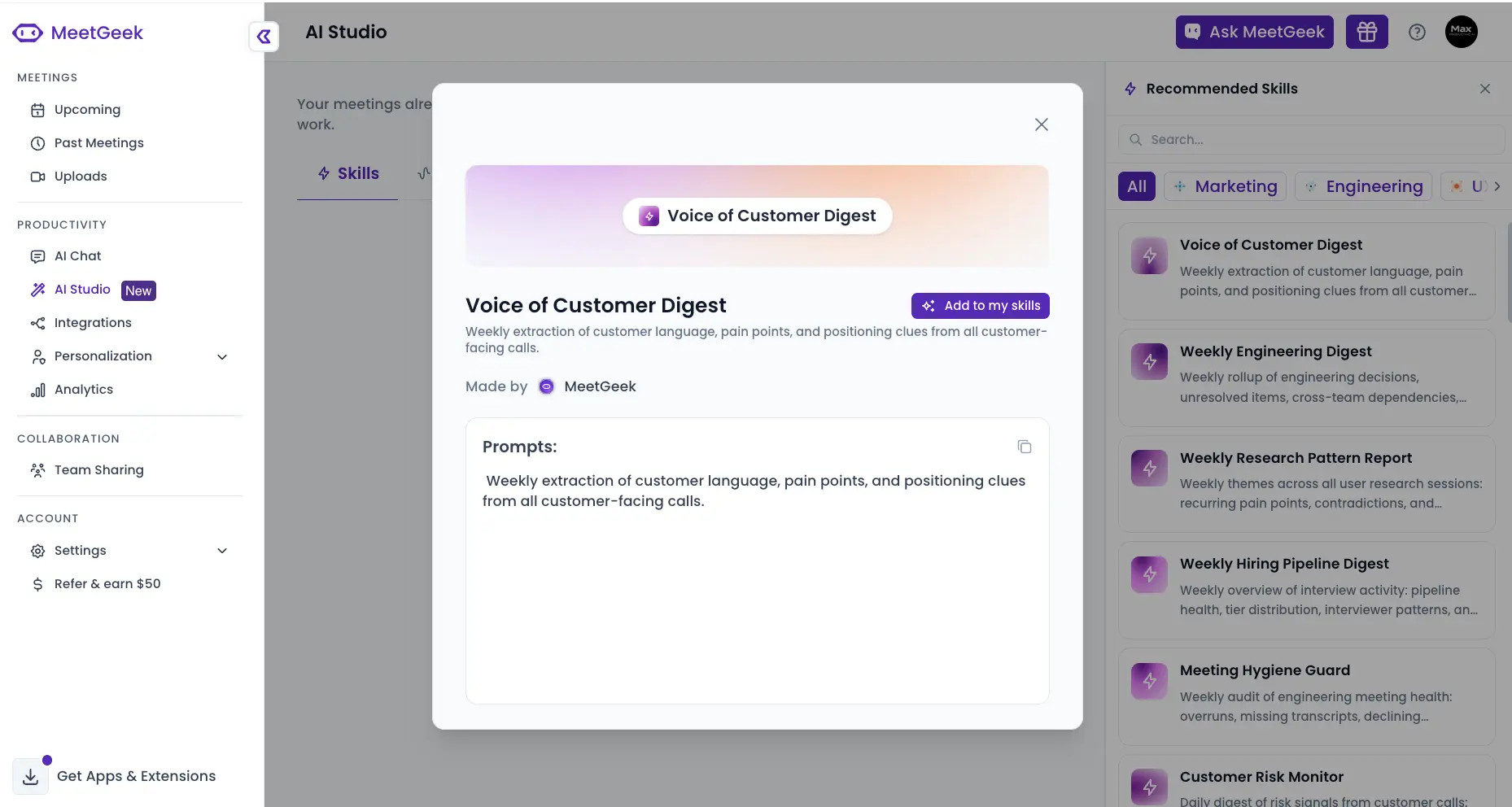
Task: Click the Get Apps download icon
Action: (30, 776)
